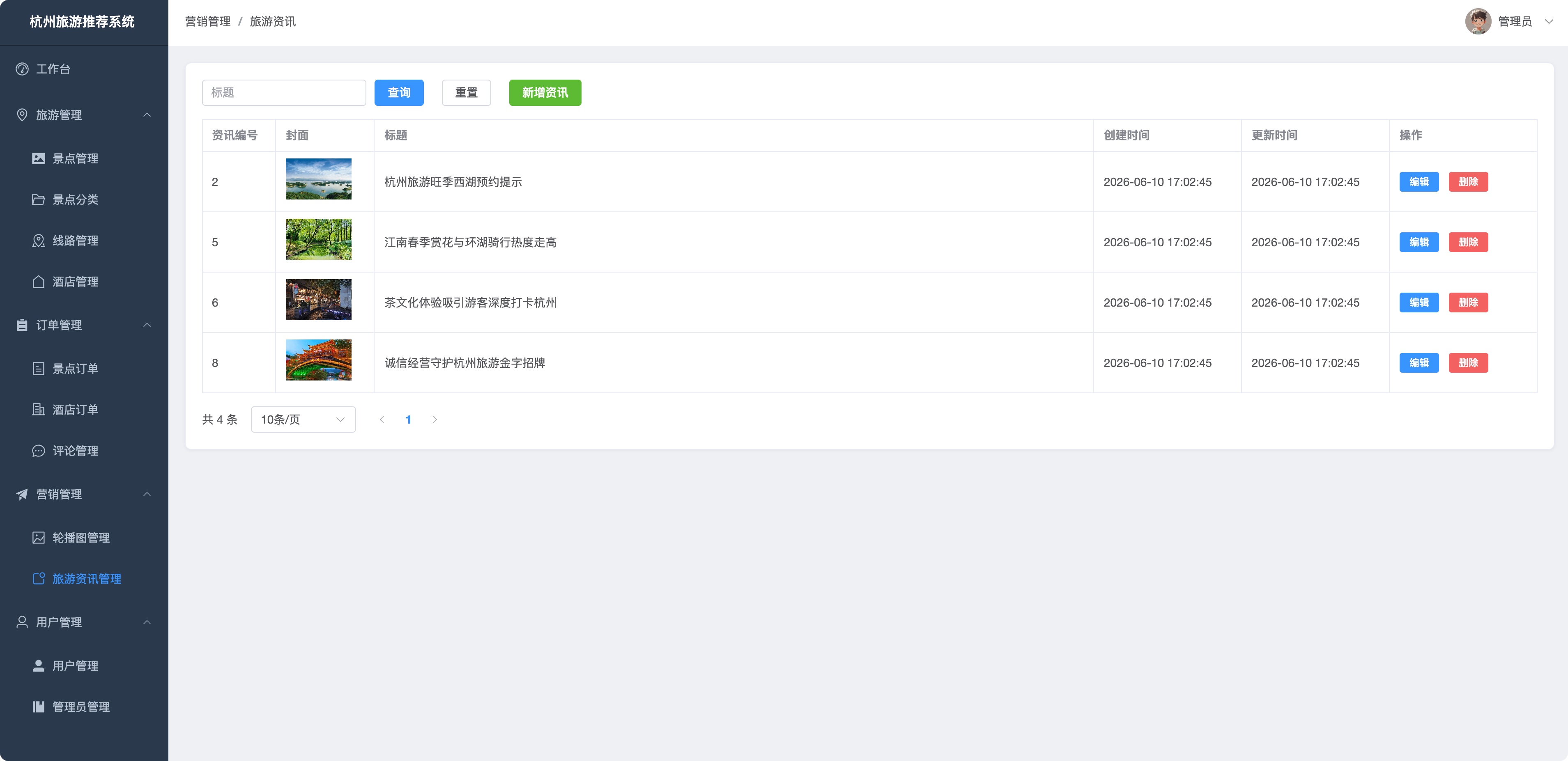Screen dimensions: 1568x761
Task: Click the 杭州旅游推荐系统 sidebar title
Action: (82, 22)
